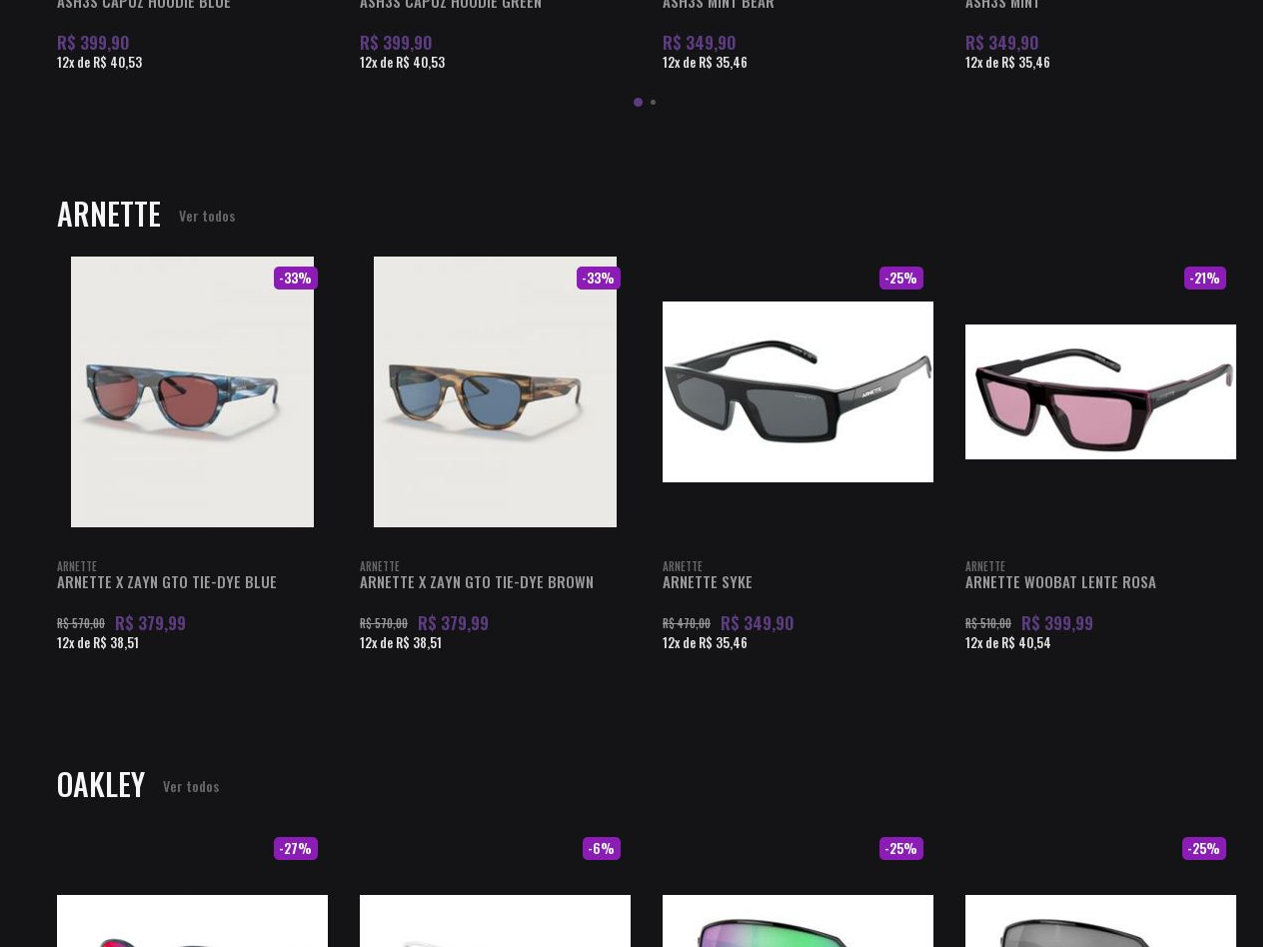Click -25% badge on fourth Oakley product

pyautogui.click(x=1204, y=848)
